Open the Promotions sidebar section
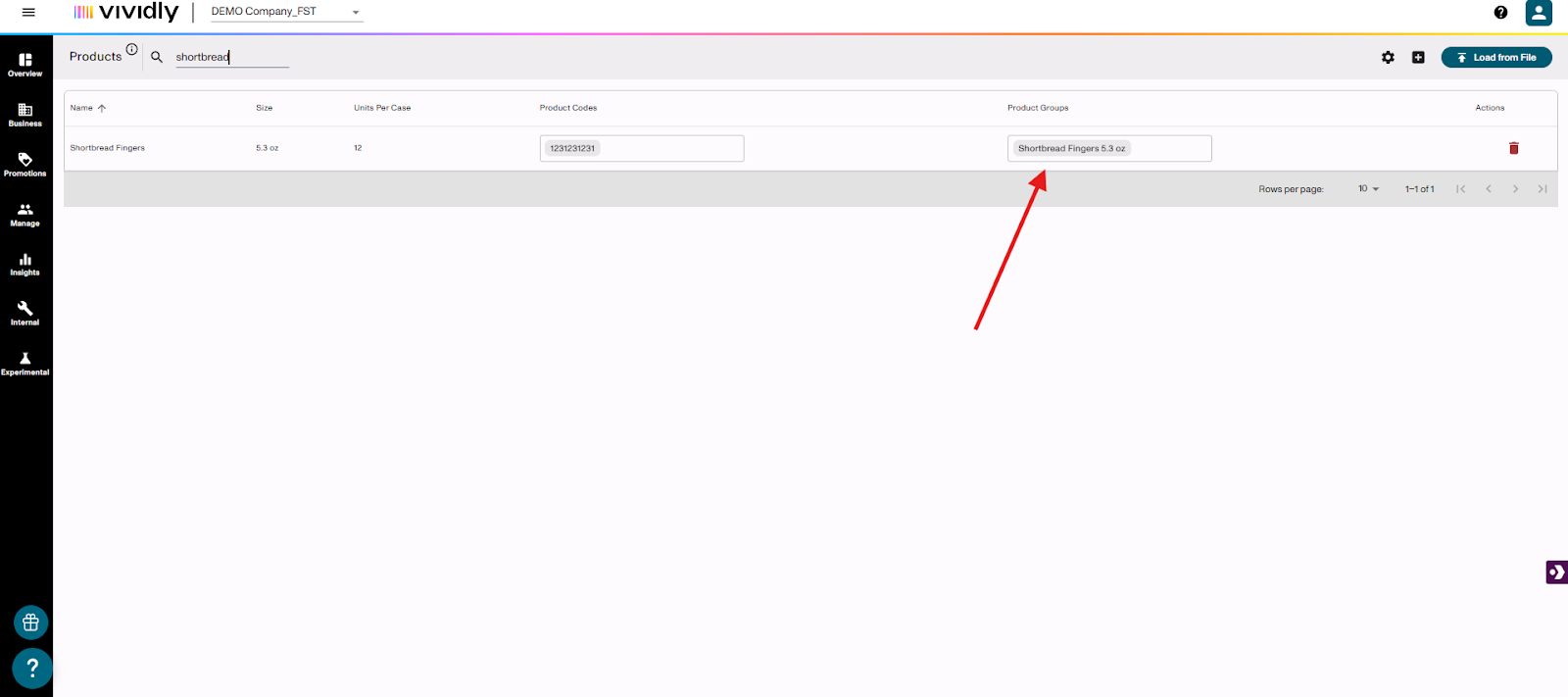 (25, 165)
